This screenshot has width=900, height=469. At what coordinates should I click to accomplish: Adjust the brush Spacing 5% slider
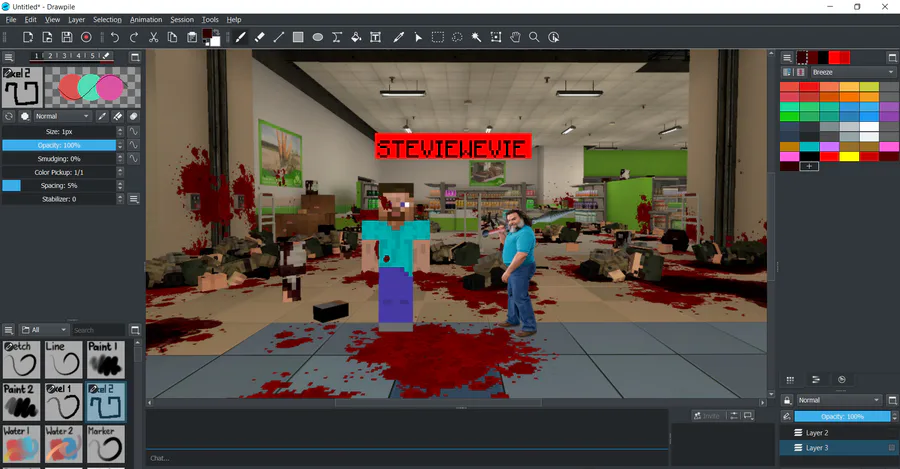tap(59, 185)
